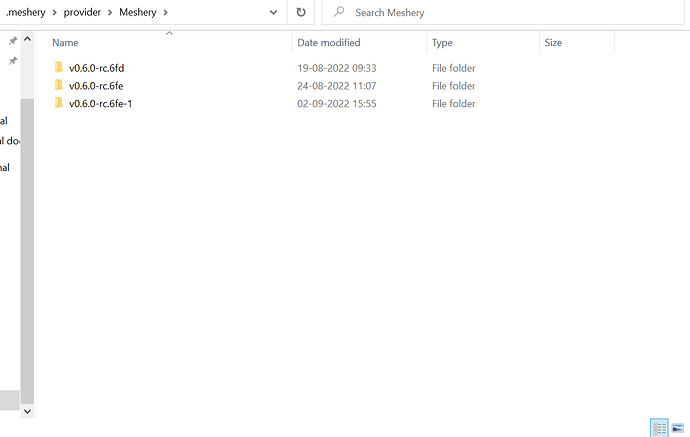Sort by the Name column header

pyautogui.click(x=65, y=43)
